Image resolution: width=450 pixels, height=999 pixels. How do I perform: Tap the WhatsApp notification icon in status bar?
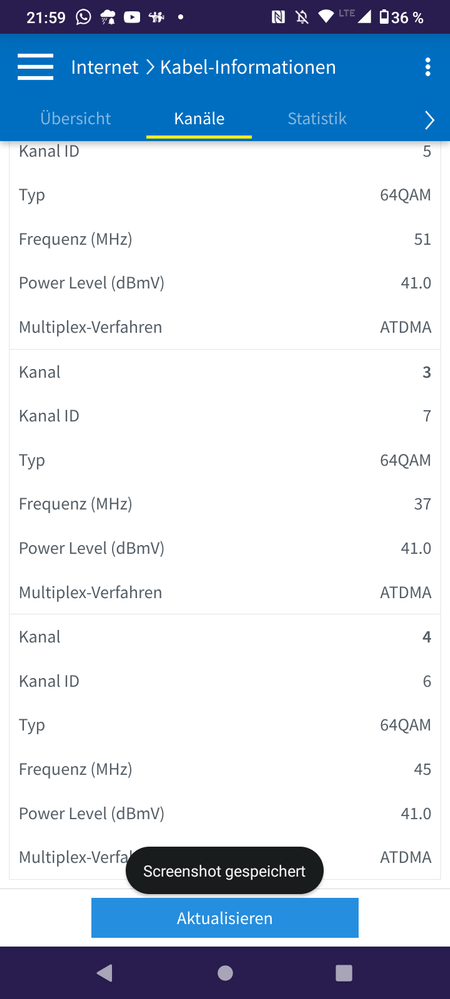[83, 17]
